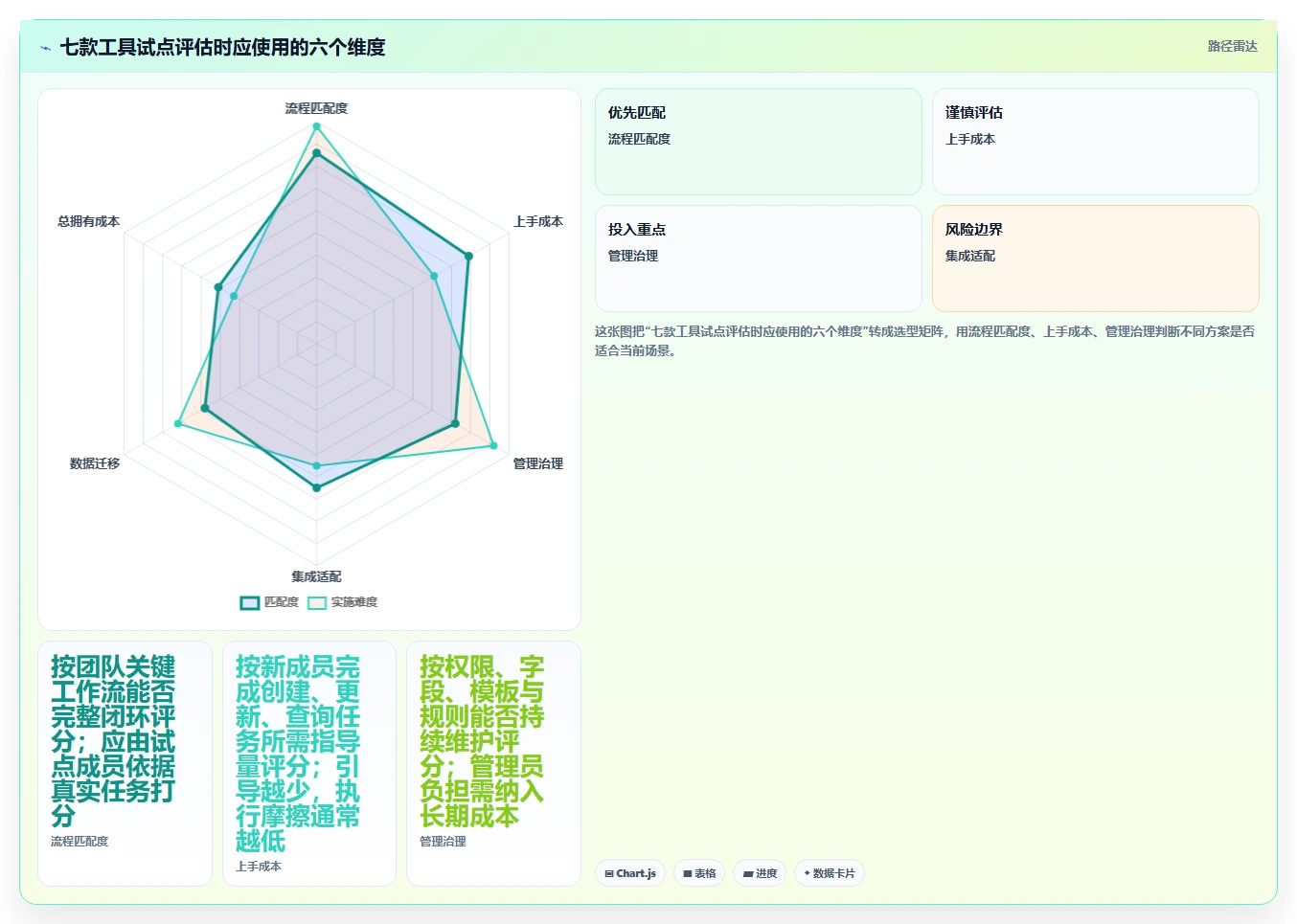Click the 流程匹配度 radar axis label
The image size is (1297, 924).
click(316, 108)
